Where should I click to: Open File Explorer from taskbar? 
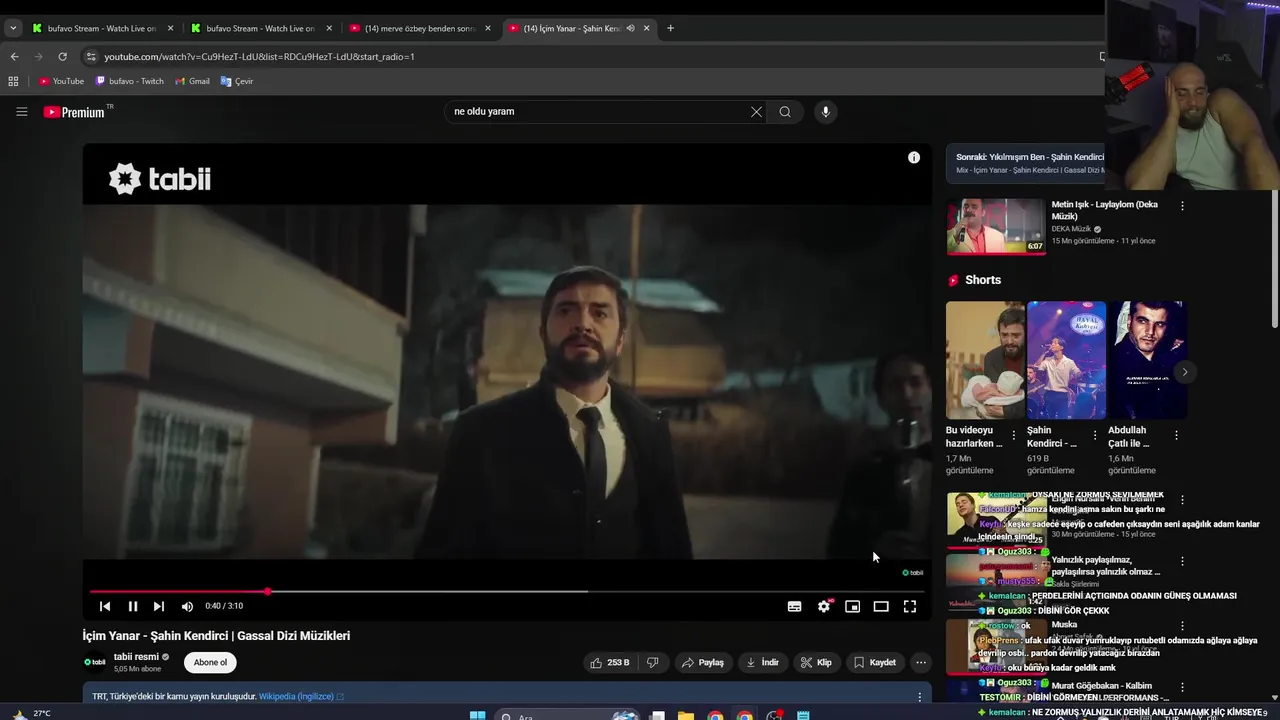[x=686, y=716]
